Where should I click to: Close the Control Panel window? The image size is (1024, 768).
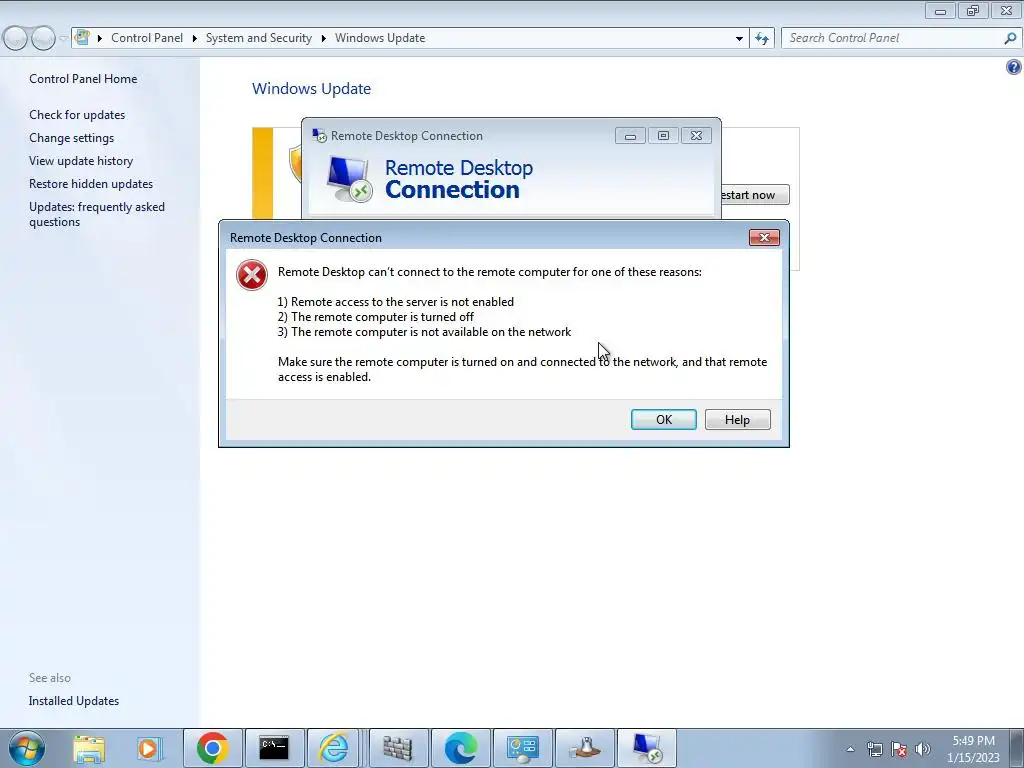[x=1006, y=10]
